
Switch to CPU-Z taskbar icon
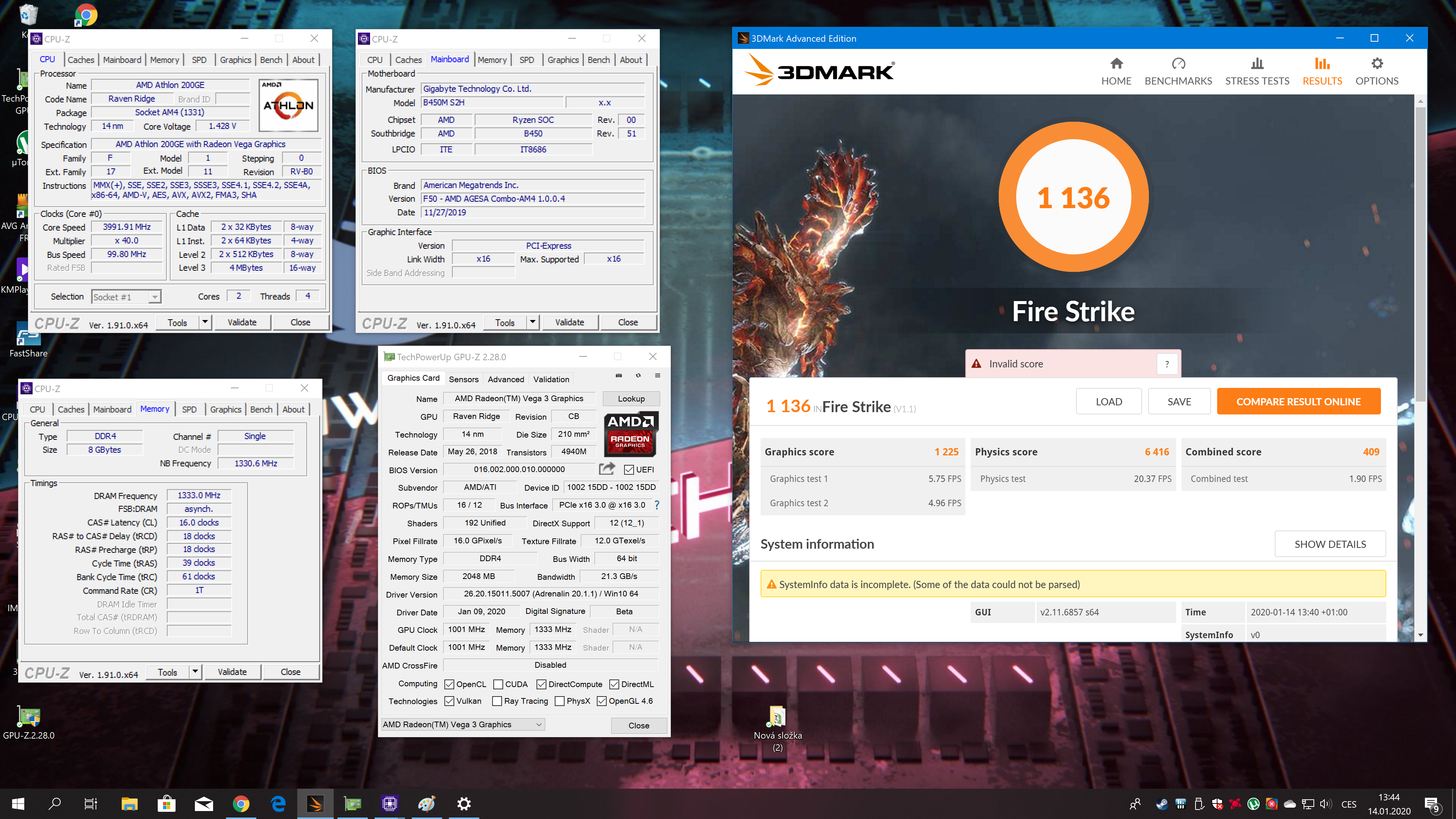click(x=389, y=803)
